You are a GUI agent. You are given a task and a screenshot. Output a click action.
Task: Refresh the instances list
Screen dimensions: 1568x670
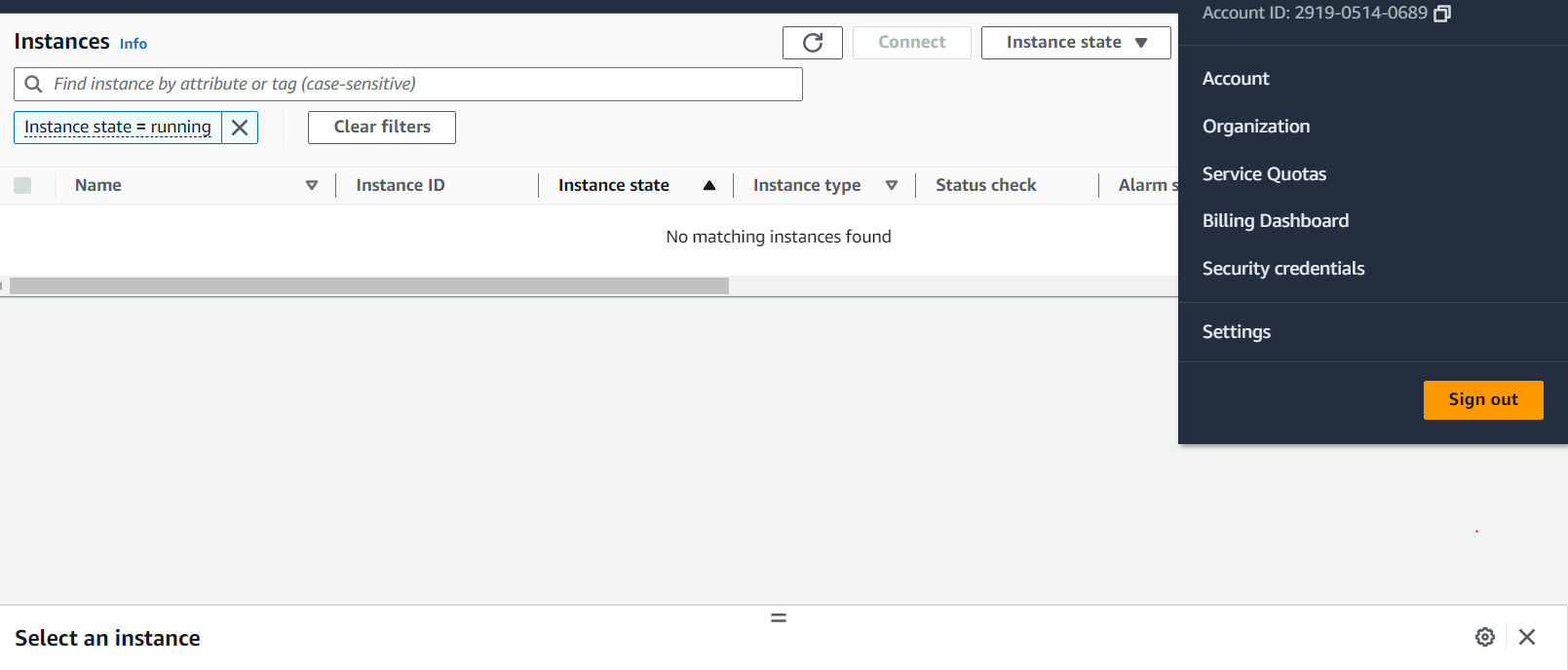(x=812, y=43)
